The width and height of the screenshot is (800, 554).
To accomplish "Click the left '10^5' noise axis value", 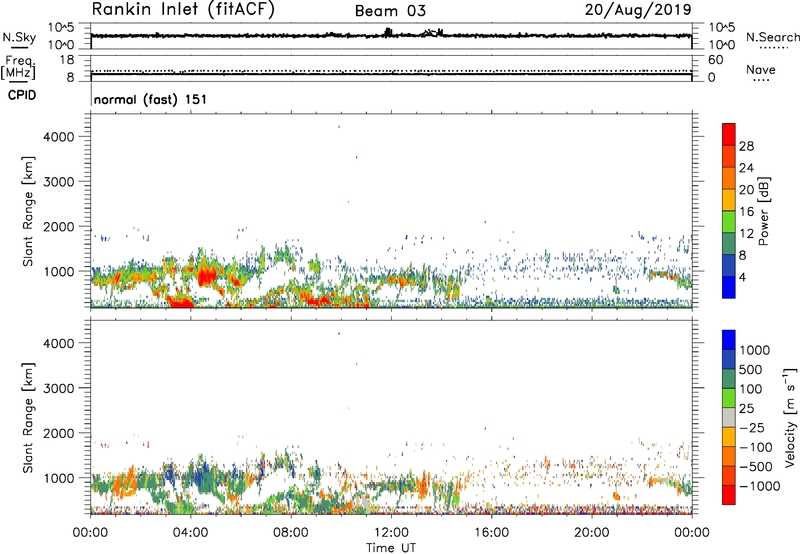I will (61, 28).
